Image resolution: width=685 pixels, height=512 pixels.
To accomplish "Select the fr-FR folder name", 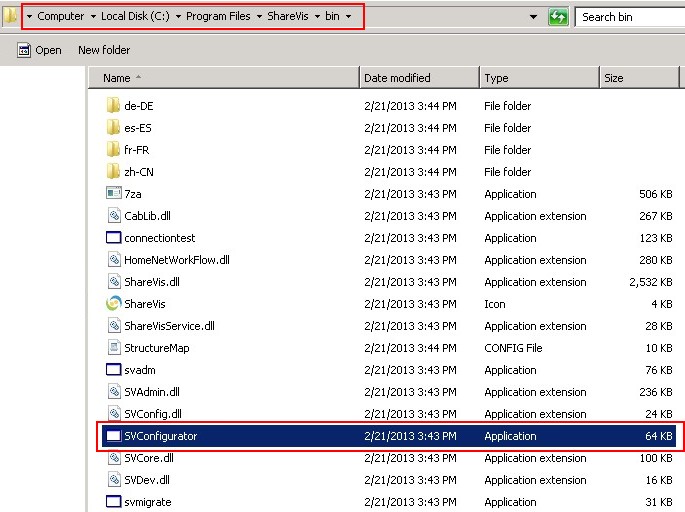I will 136,150.
